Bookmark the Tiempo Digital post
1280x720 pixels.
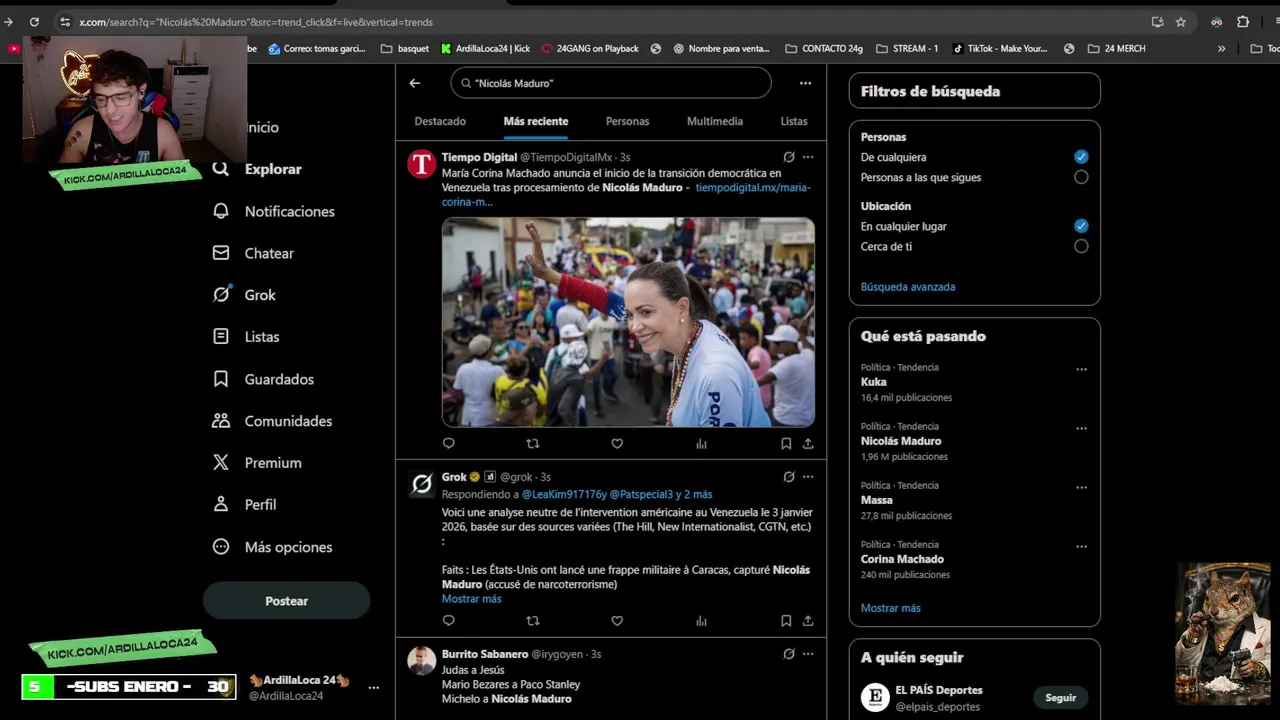[786, 443]
